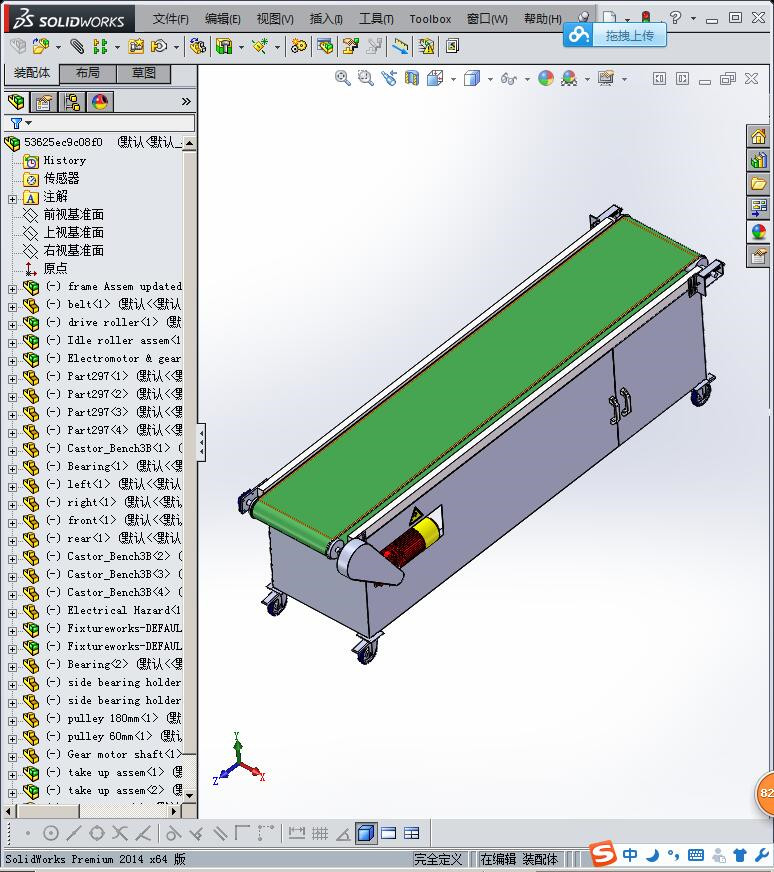Open FeatureManager design tree tab
The height and width of the screenshot is (872, 774).
(17, 102)
